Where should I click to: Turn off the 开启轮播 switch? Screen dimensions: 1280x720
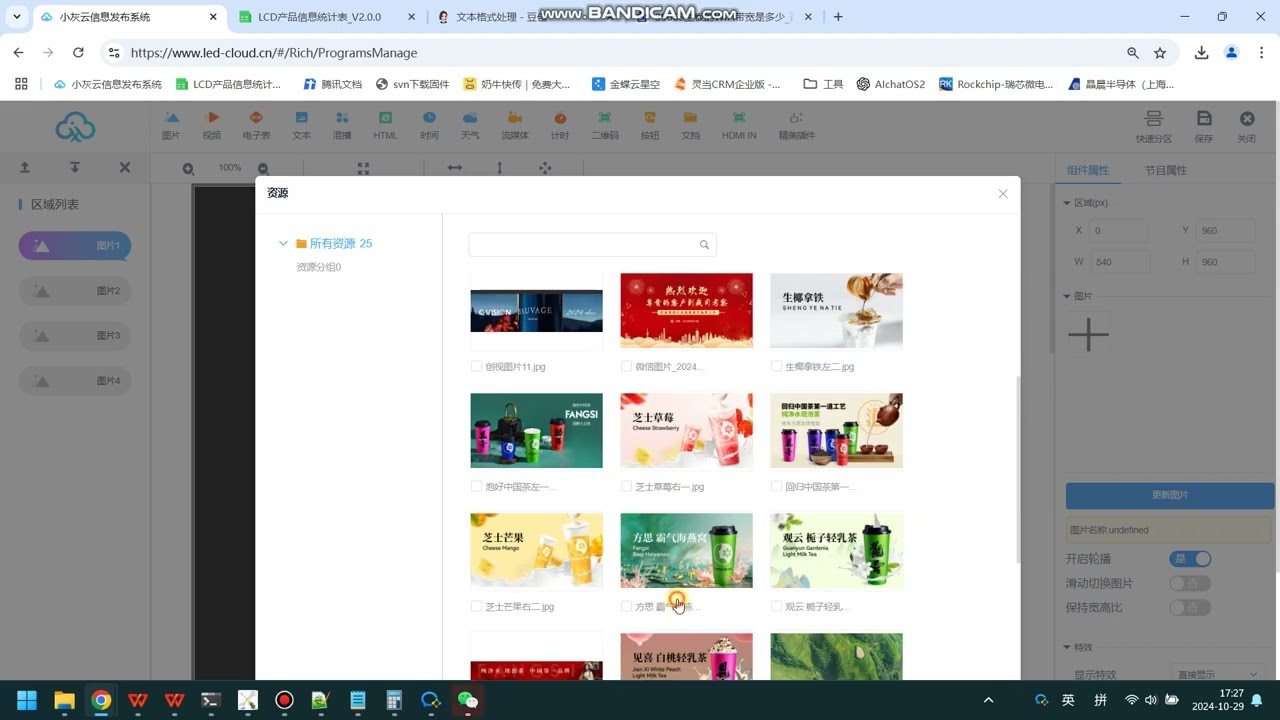point(1190,559)
